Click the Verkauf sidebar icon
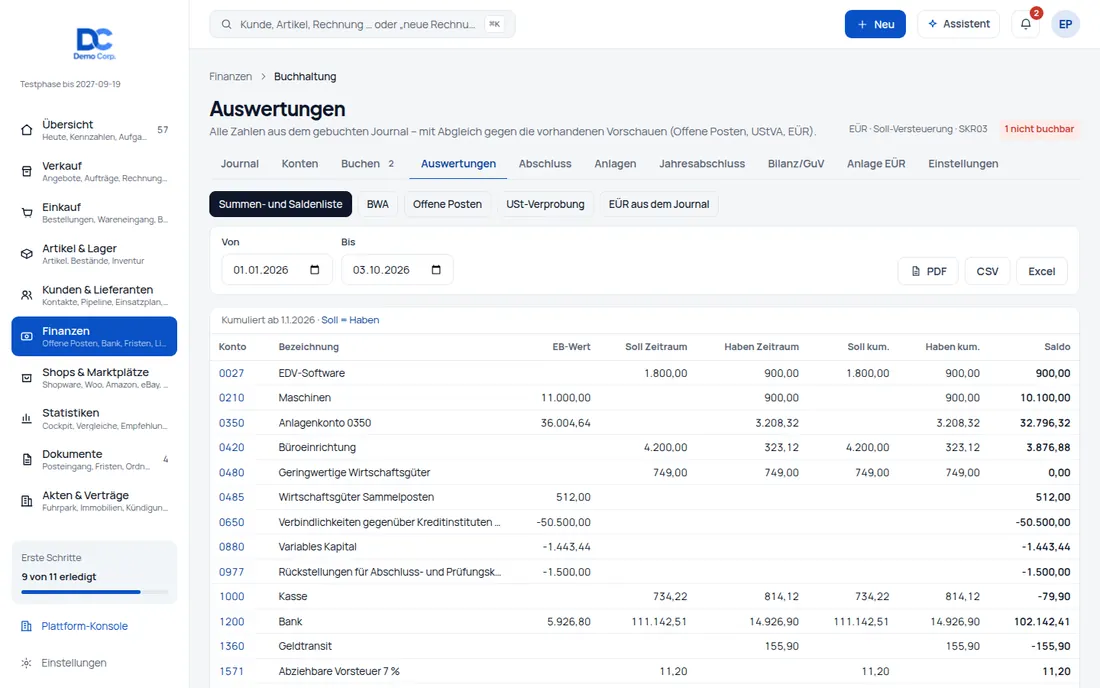The image size is (1100, 688). [x=27, y=171]
